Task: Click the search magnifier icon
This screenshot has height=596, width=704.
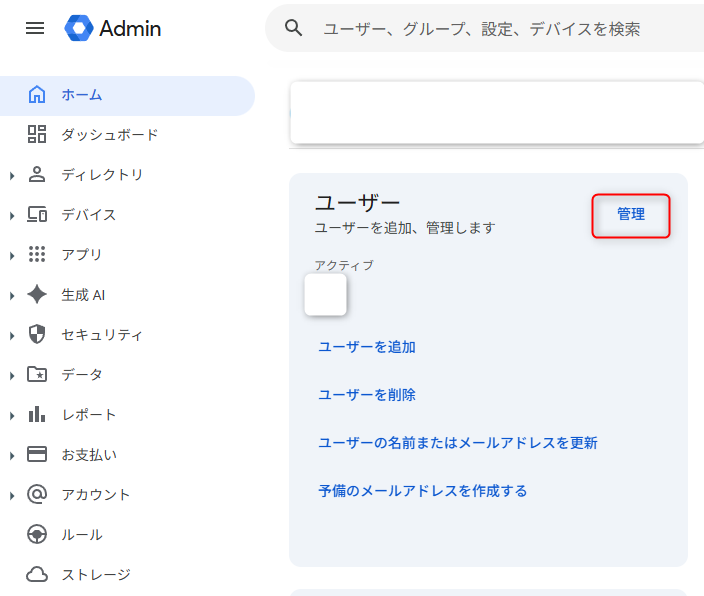Action: pos(294,28)
